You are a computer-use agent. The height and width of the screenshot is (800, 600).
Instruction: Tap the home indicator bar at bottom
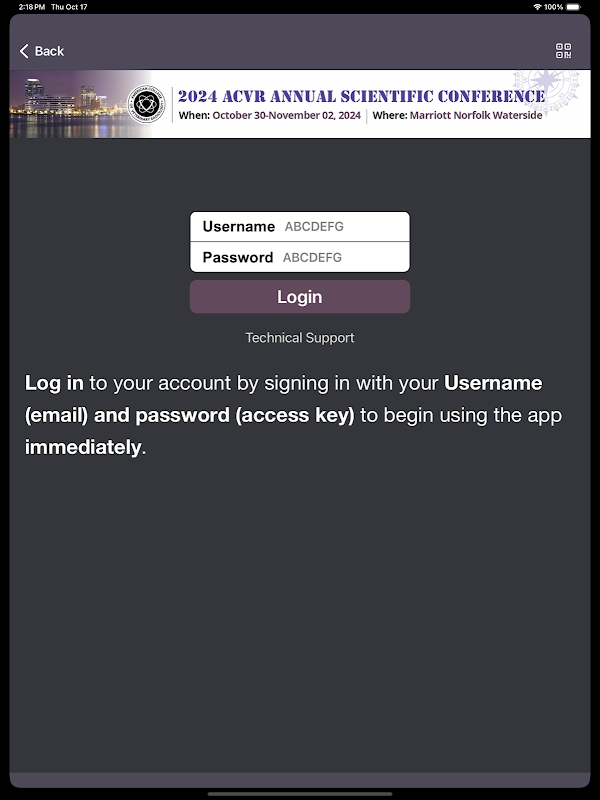coord(300,794)
